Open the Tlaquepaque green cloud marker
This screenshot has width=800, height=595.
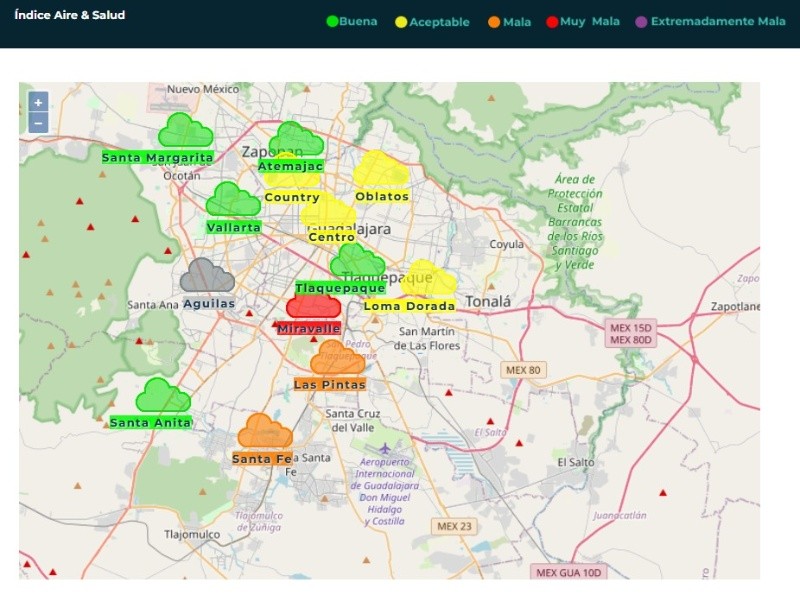[357, 261]
